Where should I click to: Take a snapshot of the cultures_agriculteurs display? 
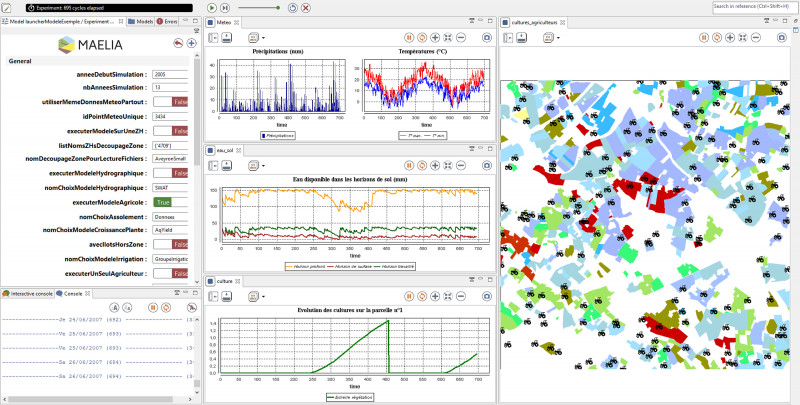click(783, 37)
